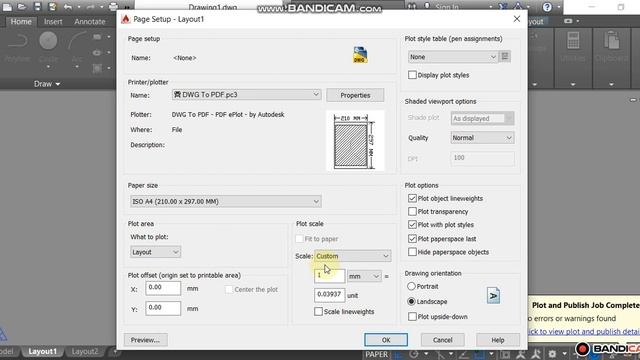
Task: Click the scale unit value field 0.03937
Action: coord(329,295)
